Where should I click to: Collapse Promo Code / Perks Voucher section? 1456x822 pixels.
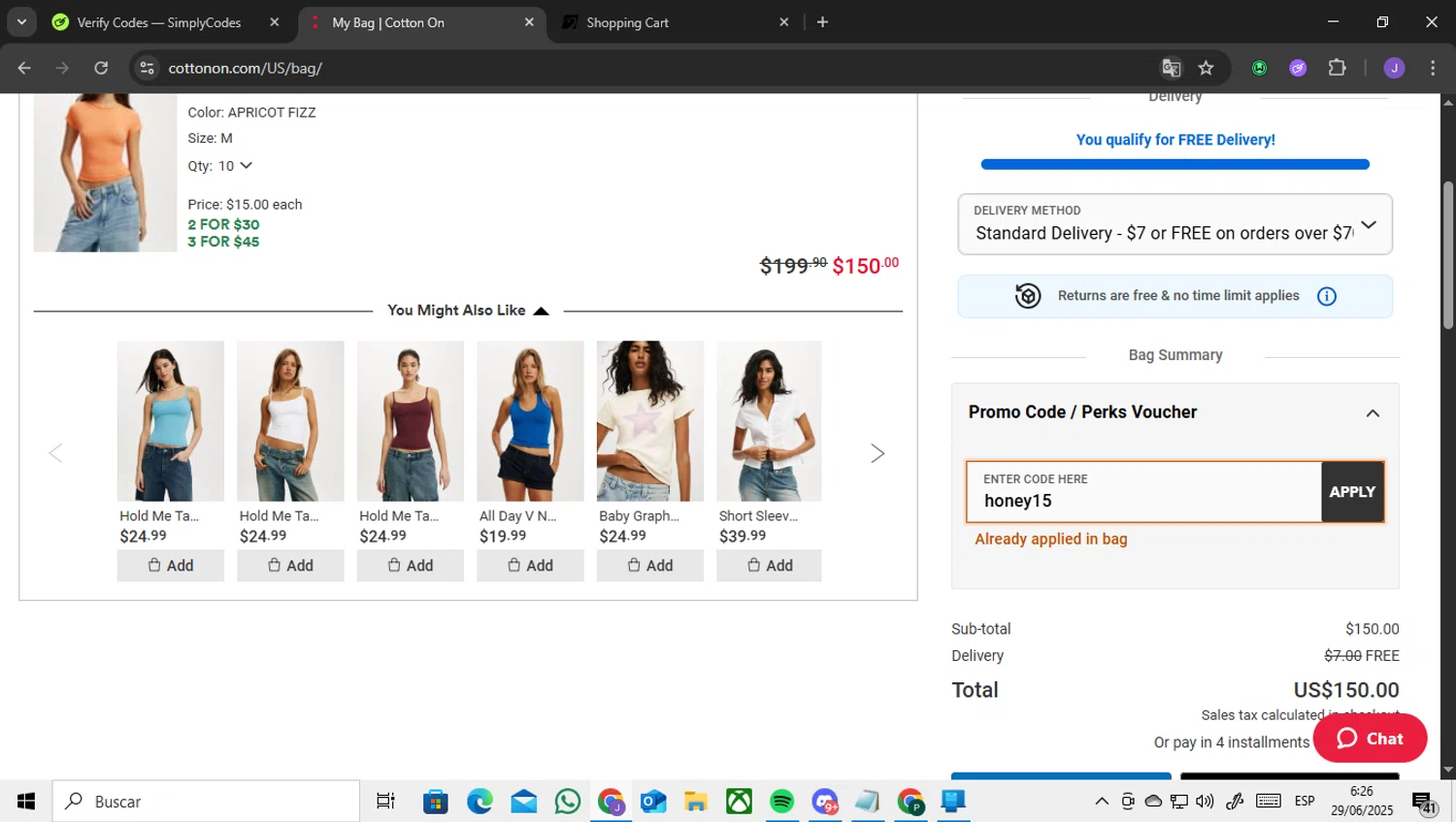pos(1373,413)
